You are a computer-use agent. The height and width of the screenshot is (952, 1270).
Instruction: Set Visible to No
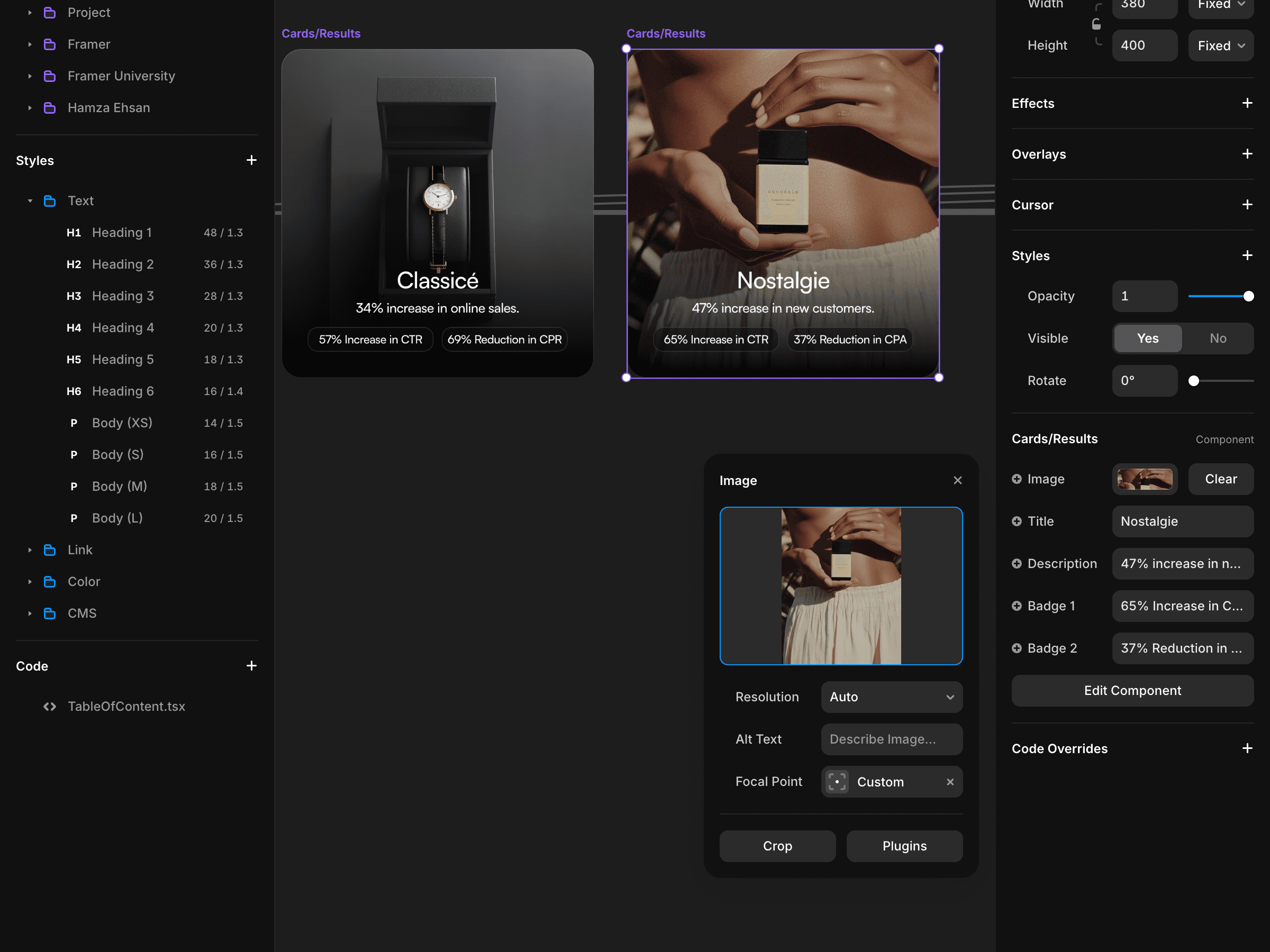click(x=1218, y=338)
